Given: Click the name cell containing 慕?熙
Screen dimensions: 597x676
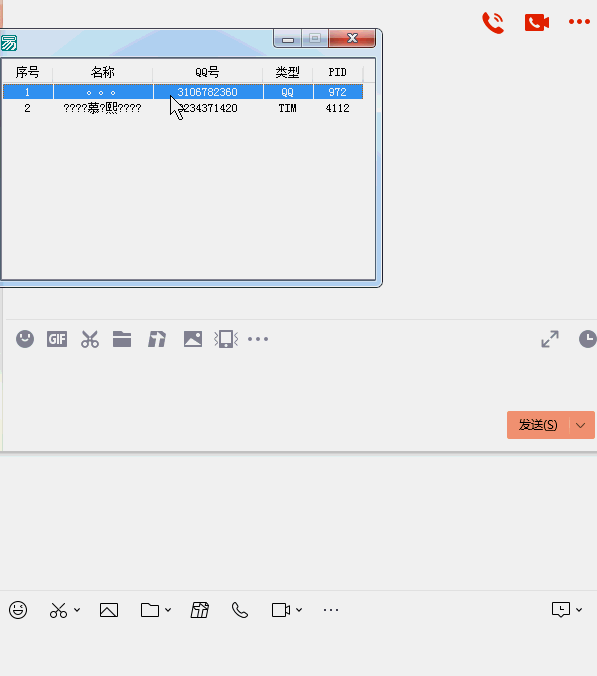Looking at the screenshot, I should (103, 108).
